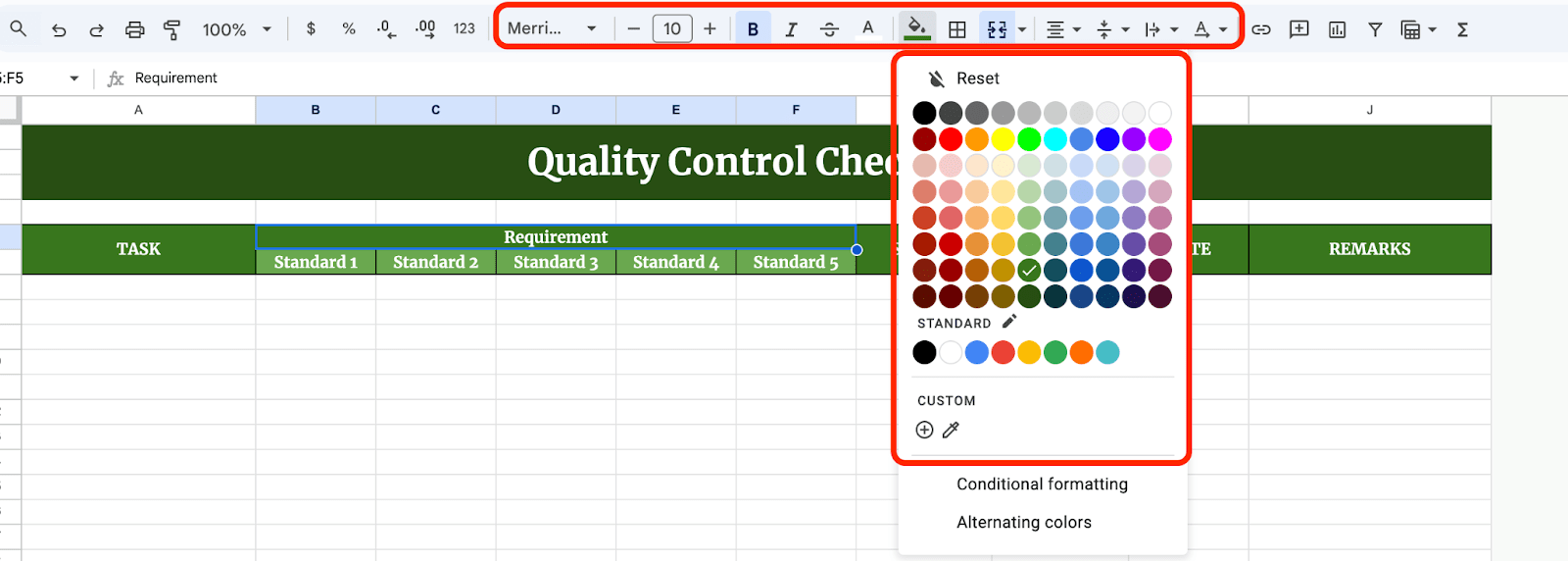Open text wrapping dropdown
Screen dimensions: 1568x561
(x=1161, y=29)
